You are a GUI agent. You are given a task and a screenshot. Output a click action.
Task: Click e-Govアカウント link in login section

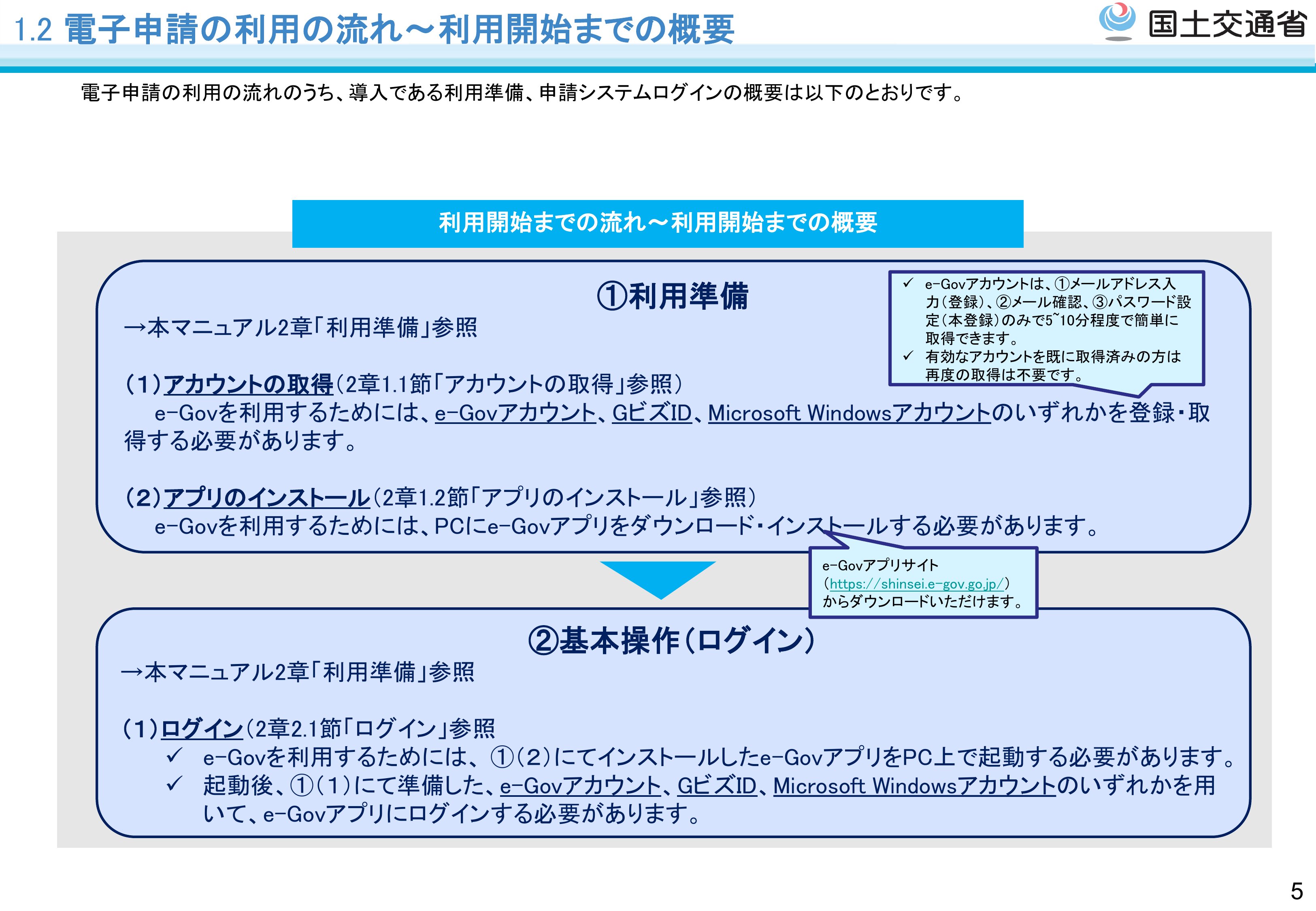pos(580,786)
